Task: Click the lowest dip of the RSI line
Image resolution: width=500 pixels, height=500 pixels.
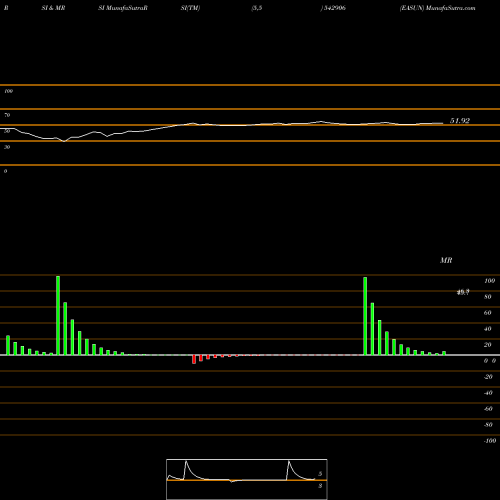Action: click(64, 141)
